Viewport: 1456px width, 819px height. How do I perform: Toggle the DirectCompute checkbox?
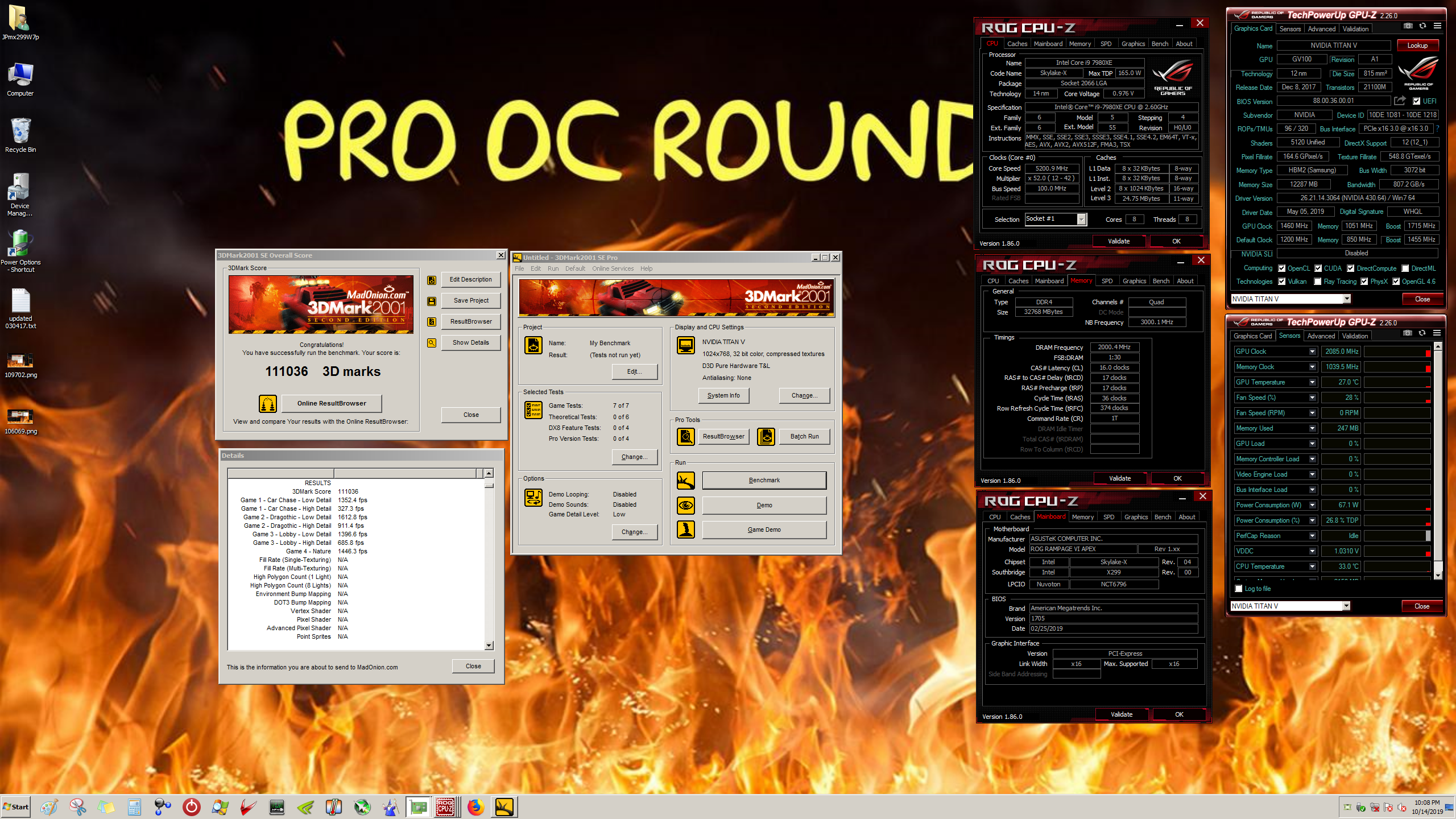1350,268
